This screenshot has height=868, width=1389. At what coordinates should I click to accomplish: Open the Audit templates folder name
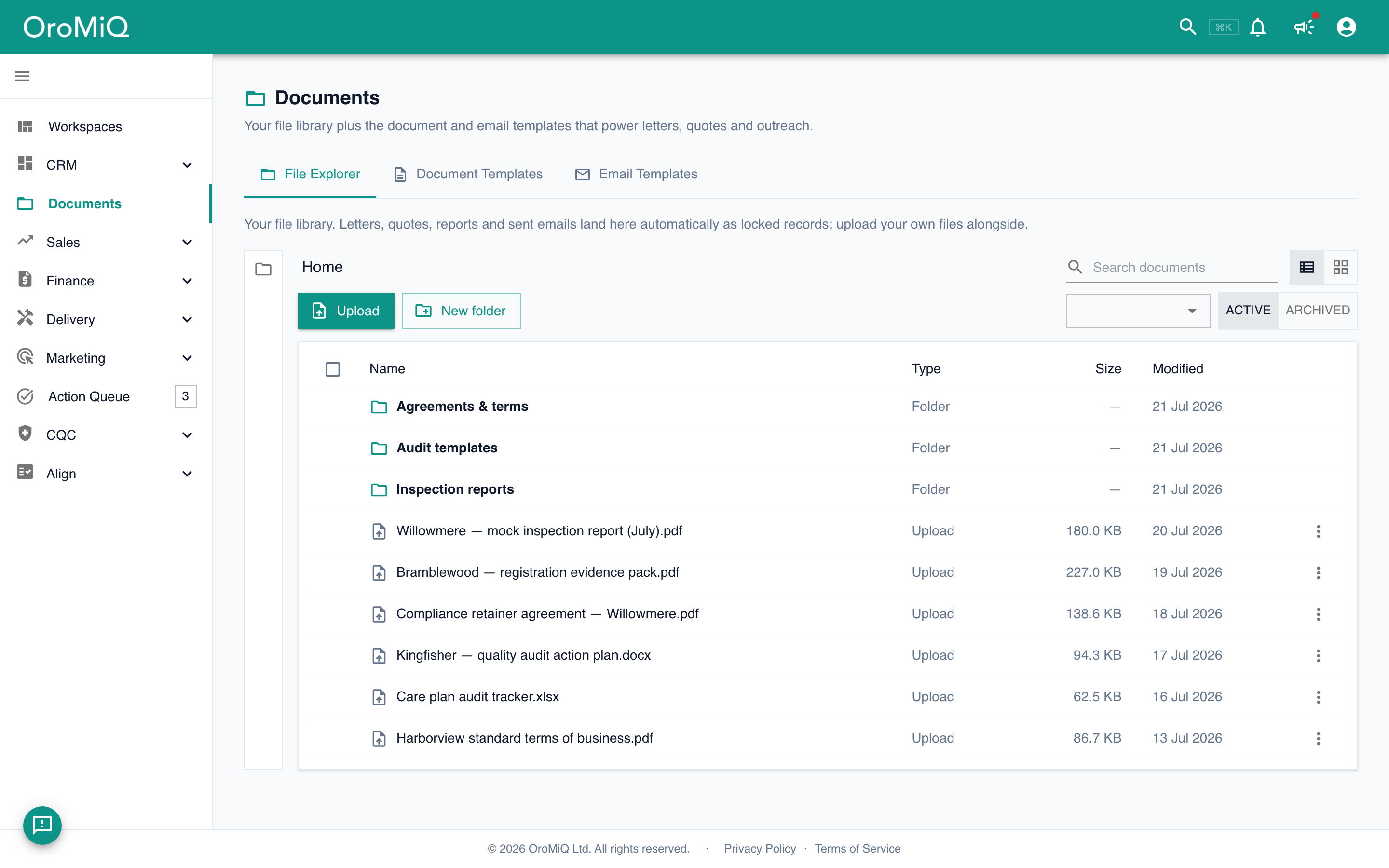click(x=447, y=448)
